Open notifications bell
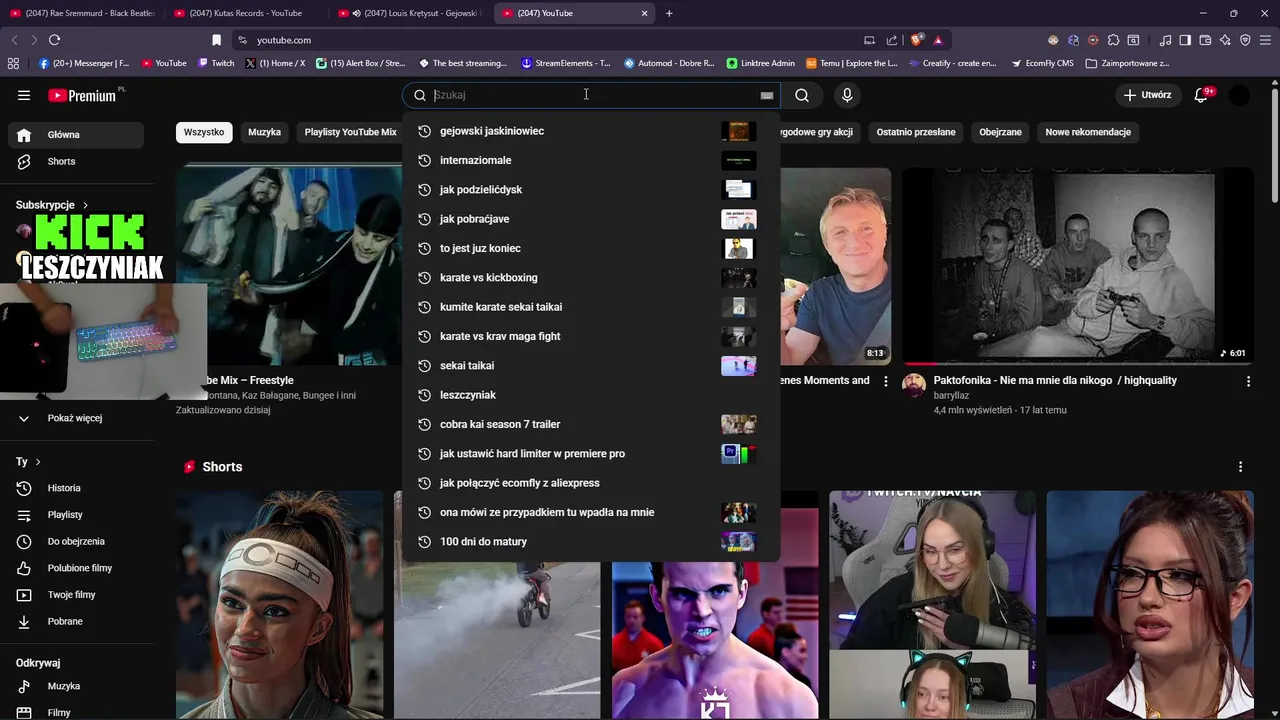 [x=1203, y=95]
